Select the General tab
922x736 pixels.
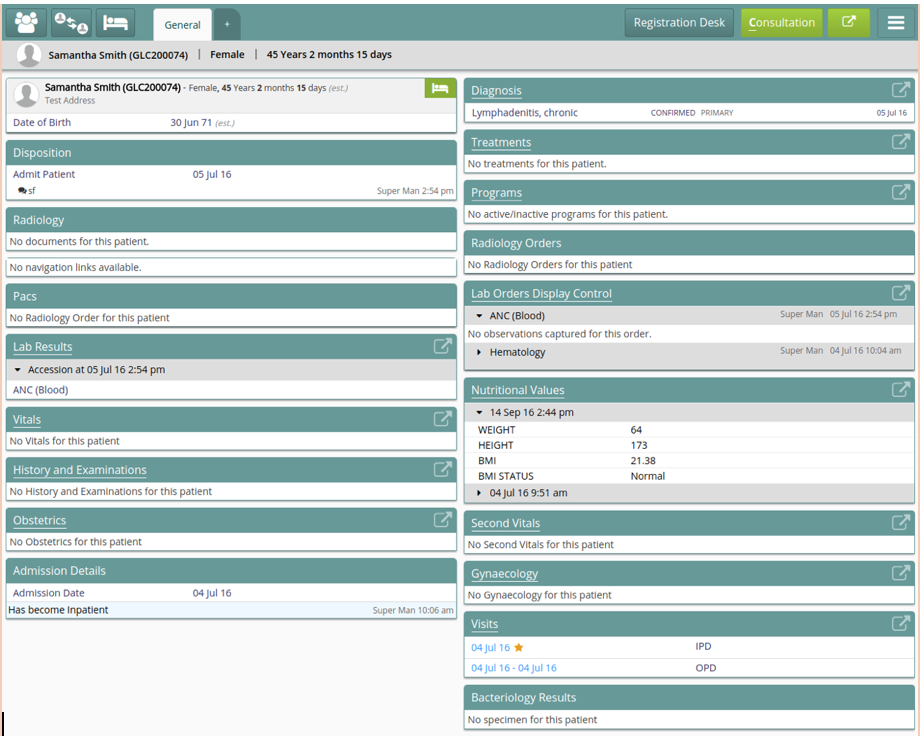(x=182, y=24)
